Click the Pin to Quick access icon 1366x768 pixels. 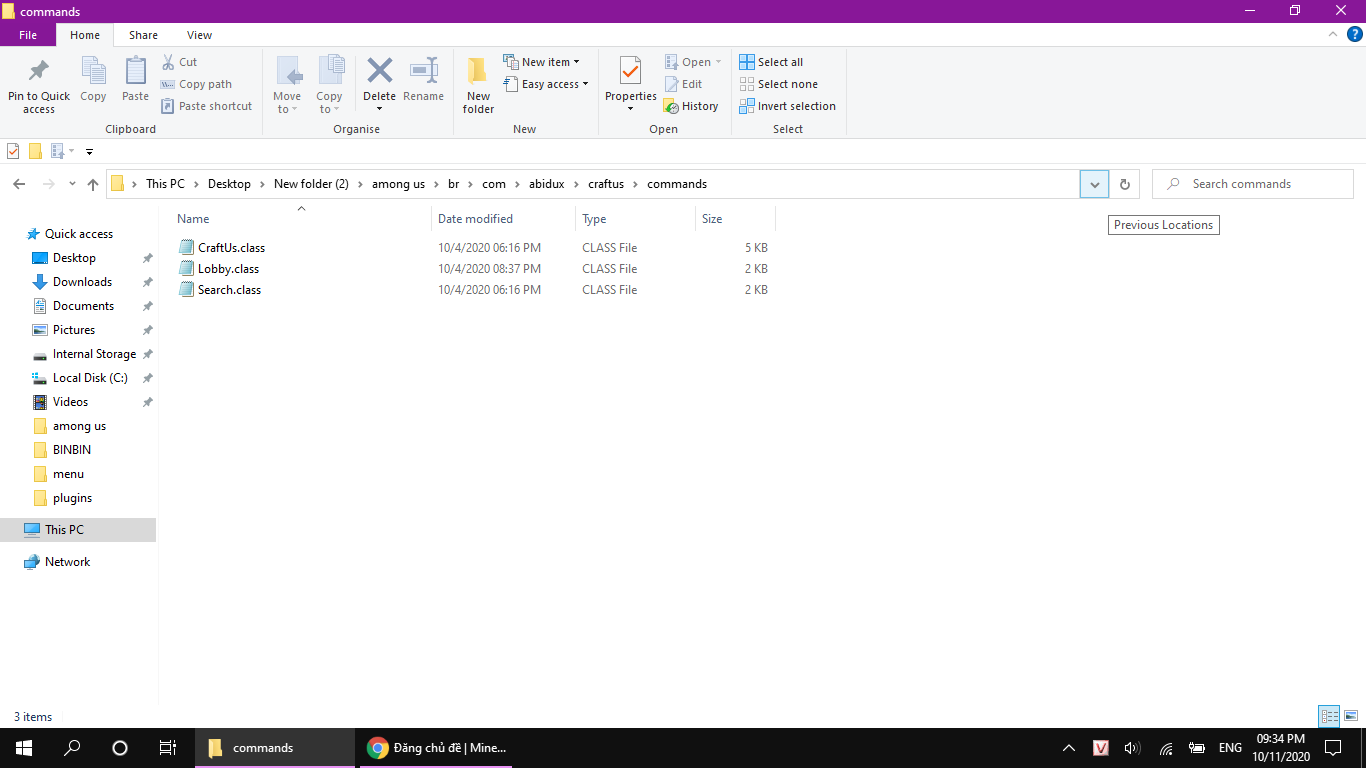coord(39,72)
